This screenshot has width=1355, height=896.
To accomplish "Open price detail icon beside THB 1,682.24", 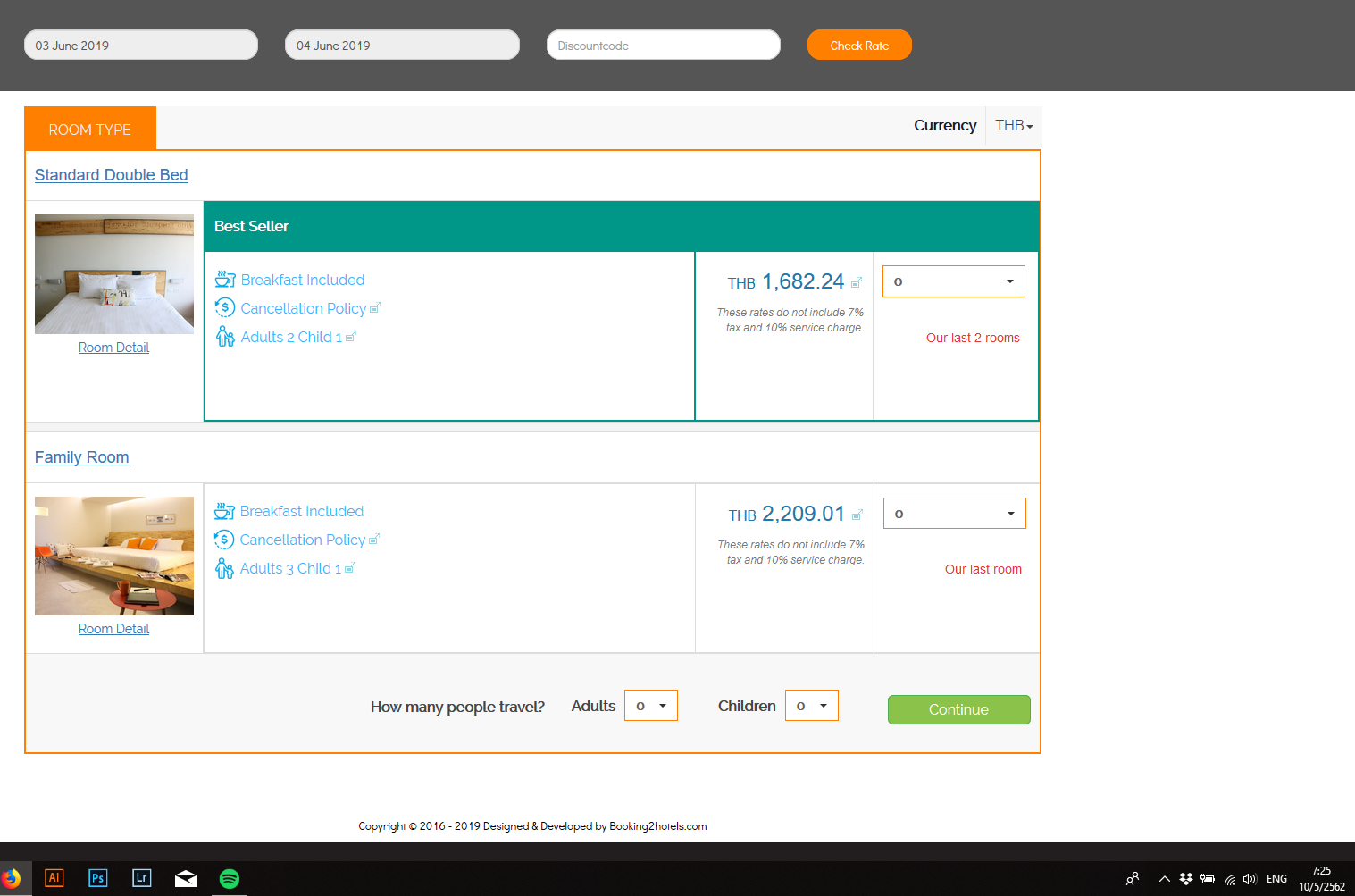I will click(856, 282).
